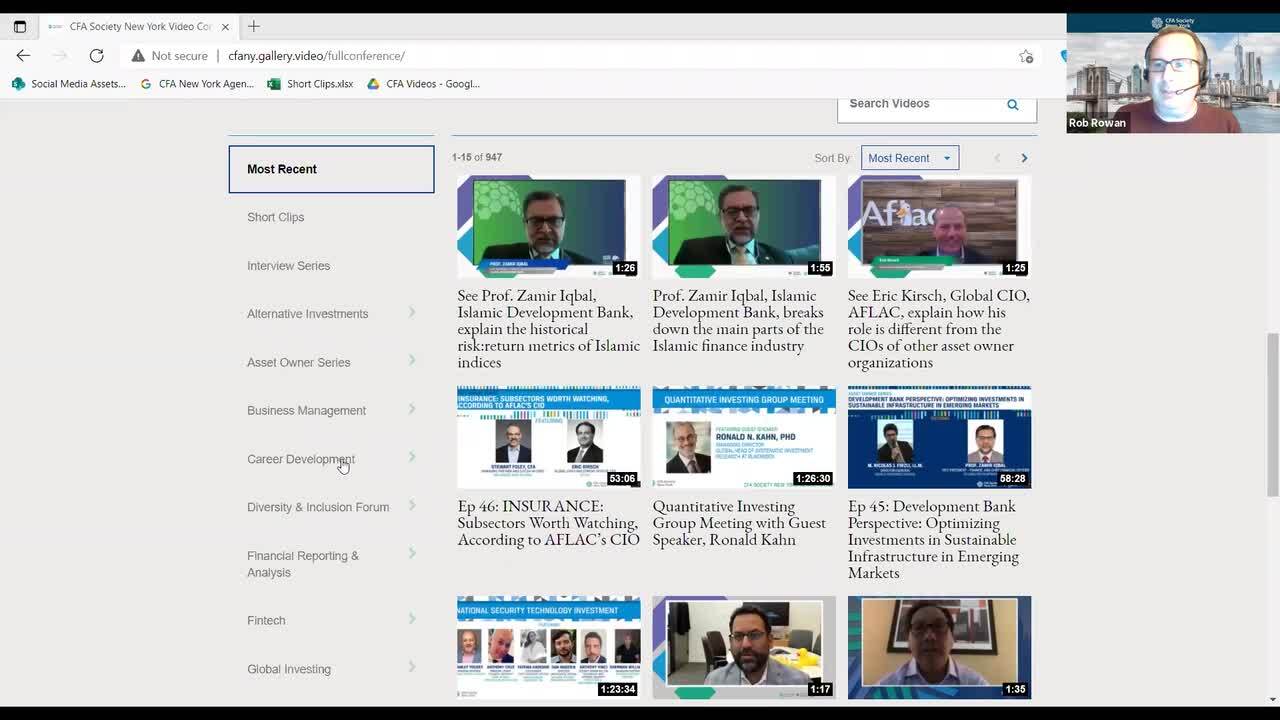Image resolution: width=1280 pixels, height=720 pixels.
Task: Open the tab actions menu icon
Action: coord(19,27)
